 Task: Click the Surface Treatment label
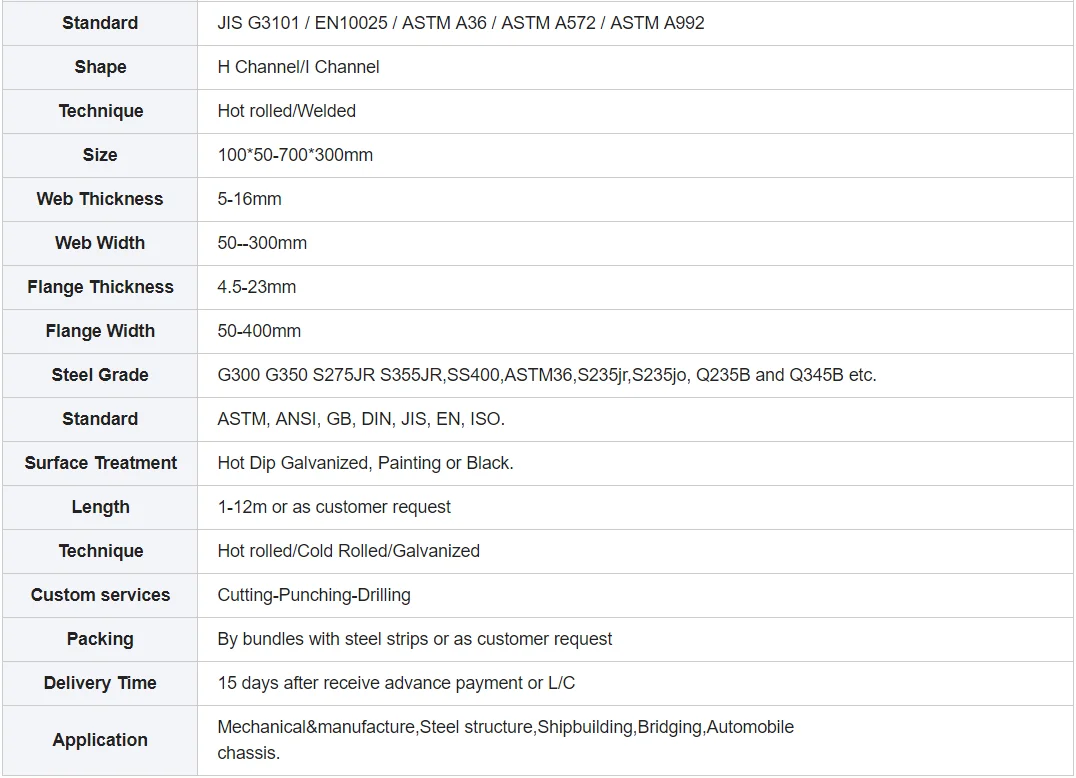point(100,463)
